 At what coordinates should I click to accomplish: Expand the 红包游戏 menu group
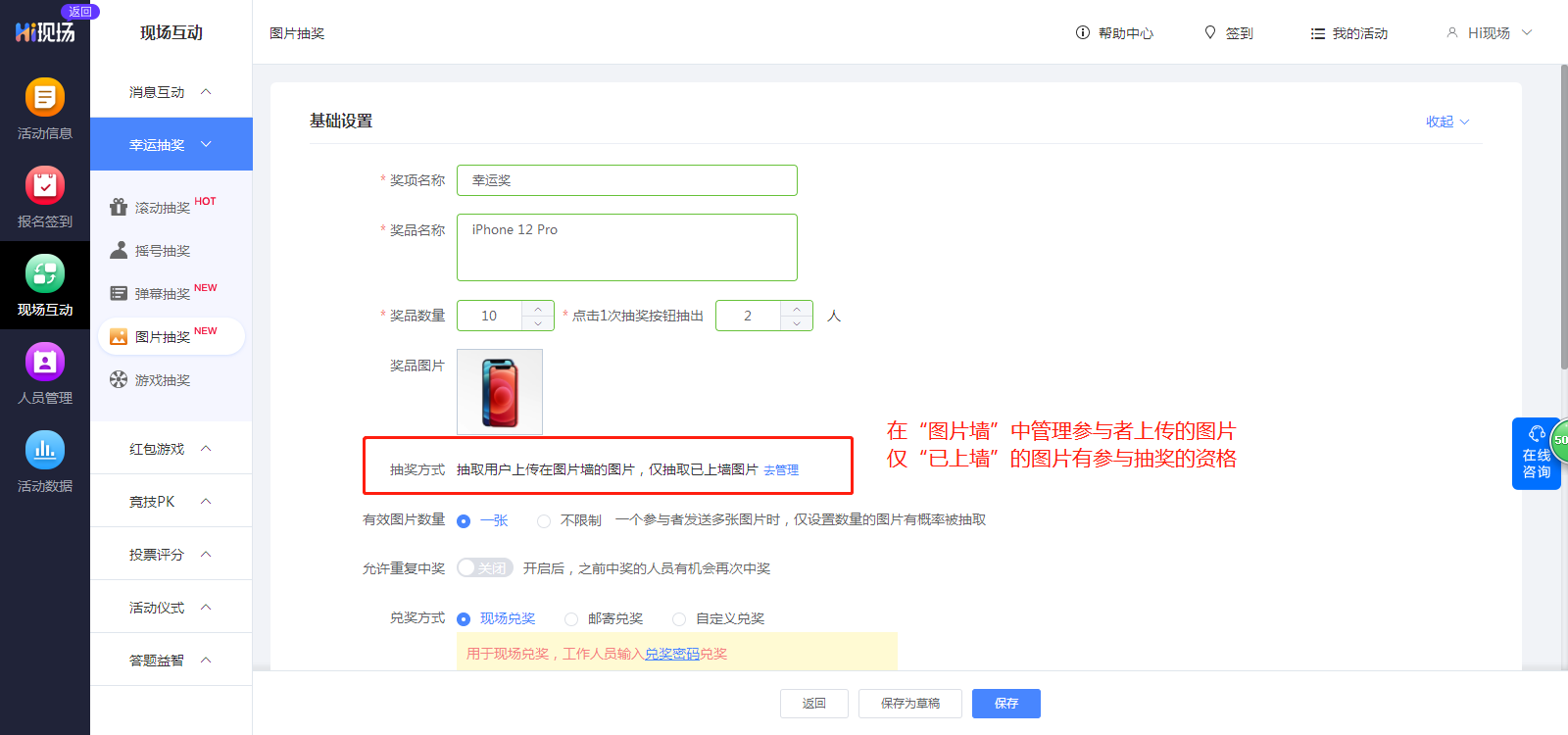(x=171, y=449)
